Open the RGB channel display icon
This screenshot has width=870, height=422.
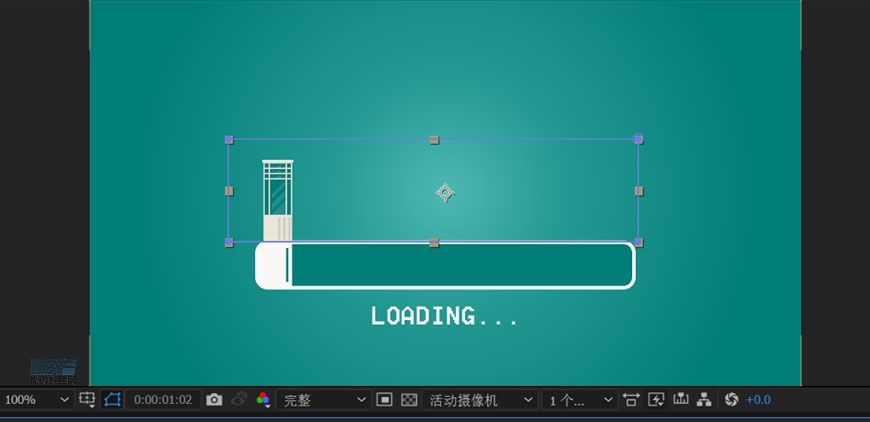(x=263, y=400)
